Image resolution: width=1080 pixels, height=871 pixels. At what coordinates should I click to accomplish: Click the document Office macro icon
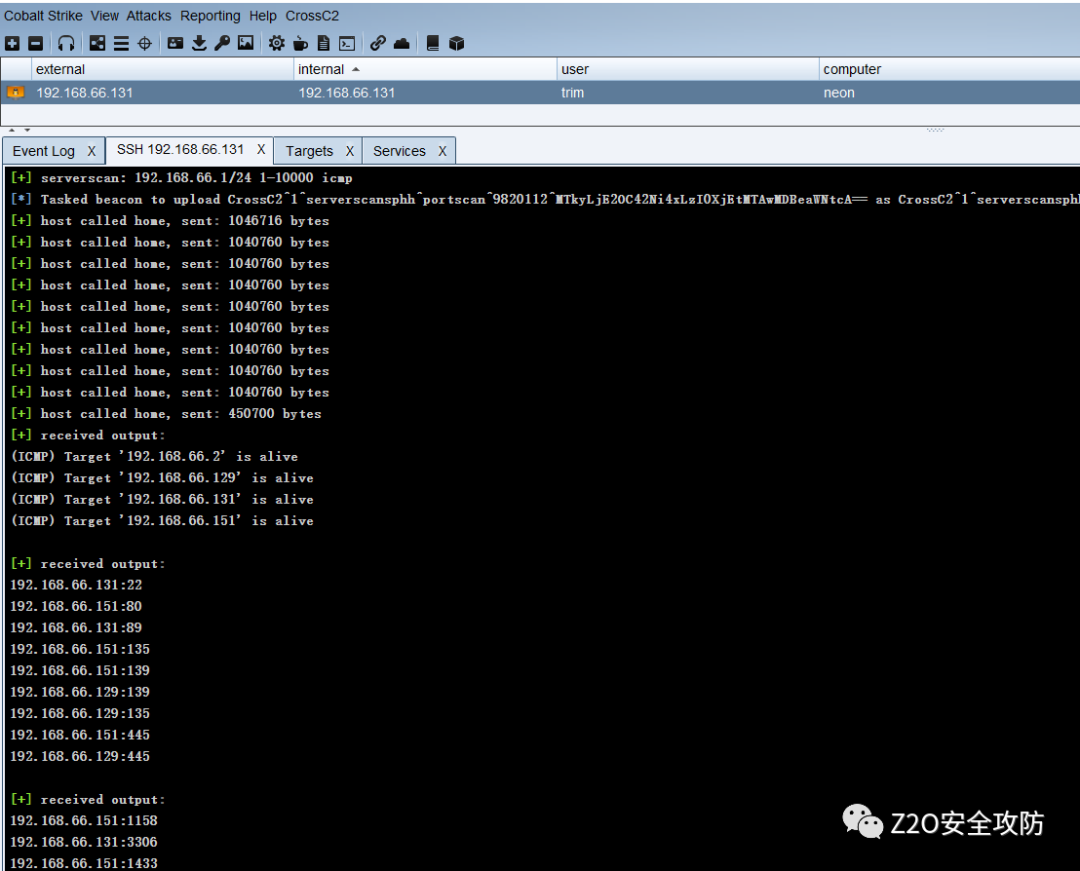pos(323,43)
